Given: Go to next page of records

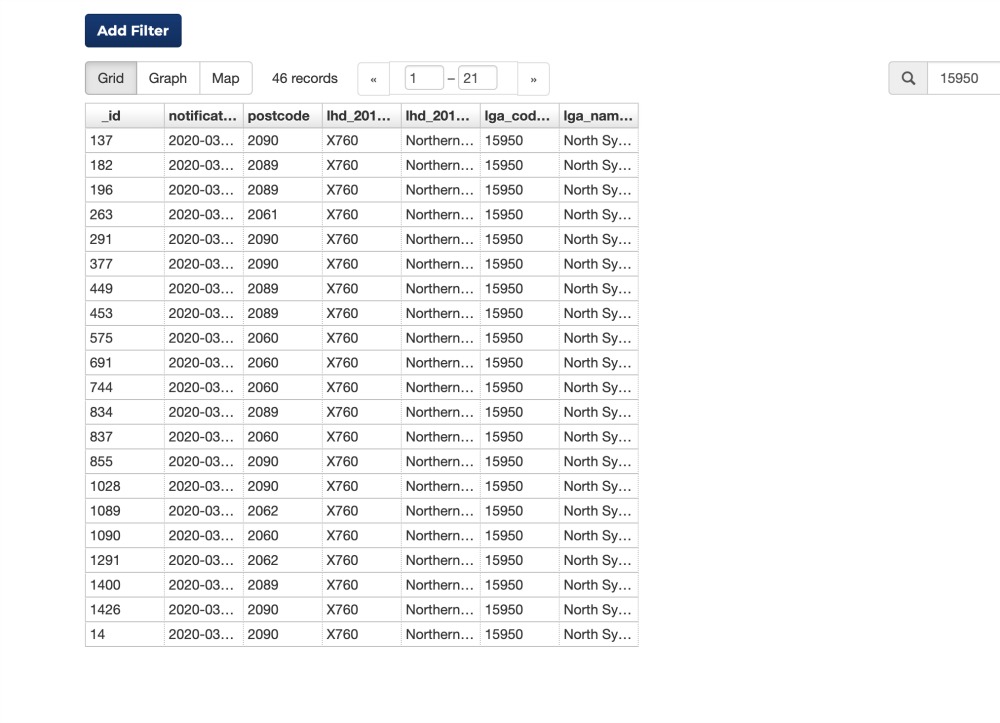Looking at the screenshot, I should point(533,79).
